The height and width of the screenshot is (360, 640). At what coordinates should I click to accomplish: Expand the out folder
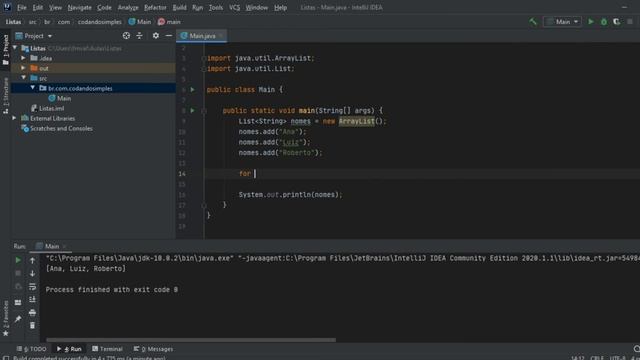click(x=23, y=68)
